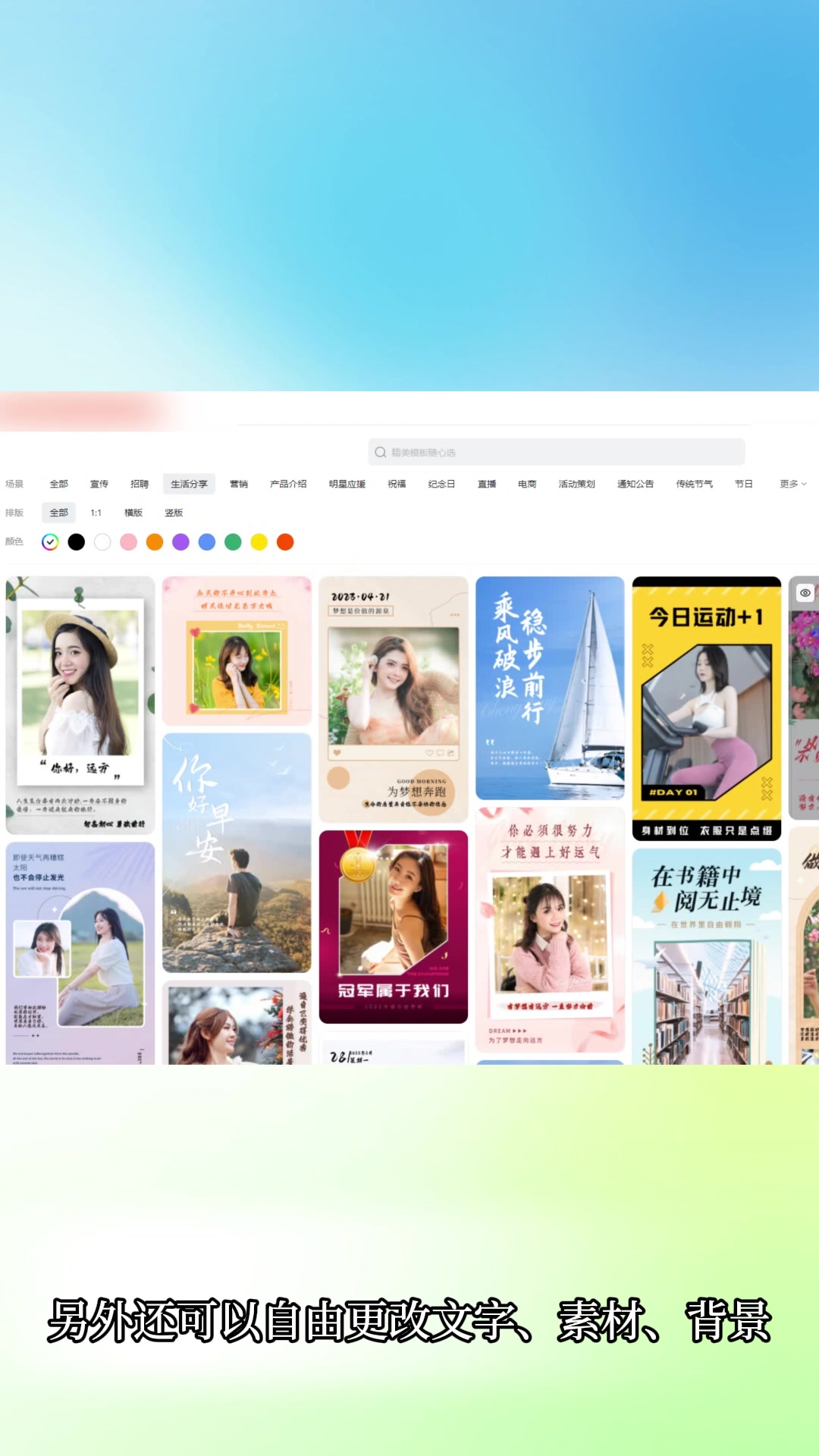Filter templates by red color
The image size is (819, 1456).
(x=285, y=542)
